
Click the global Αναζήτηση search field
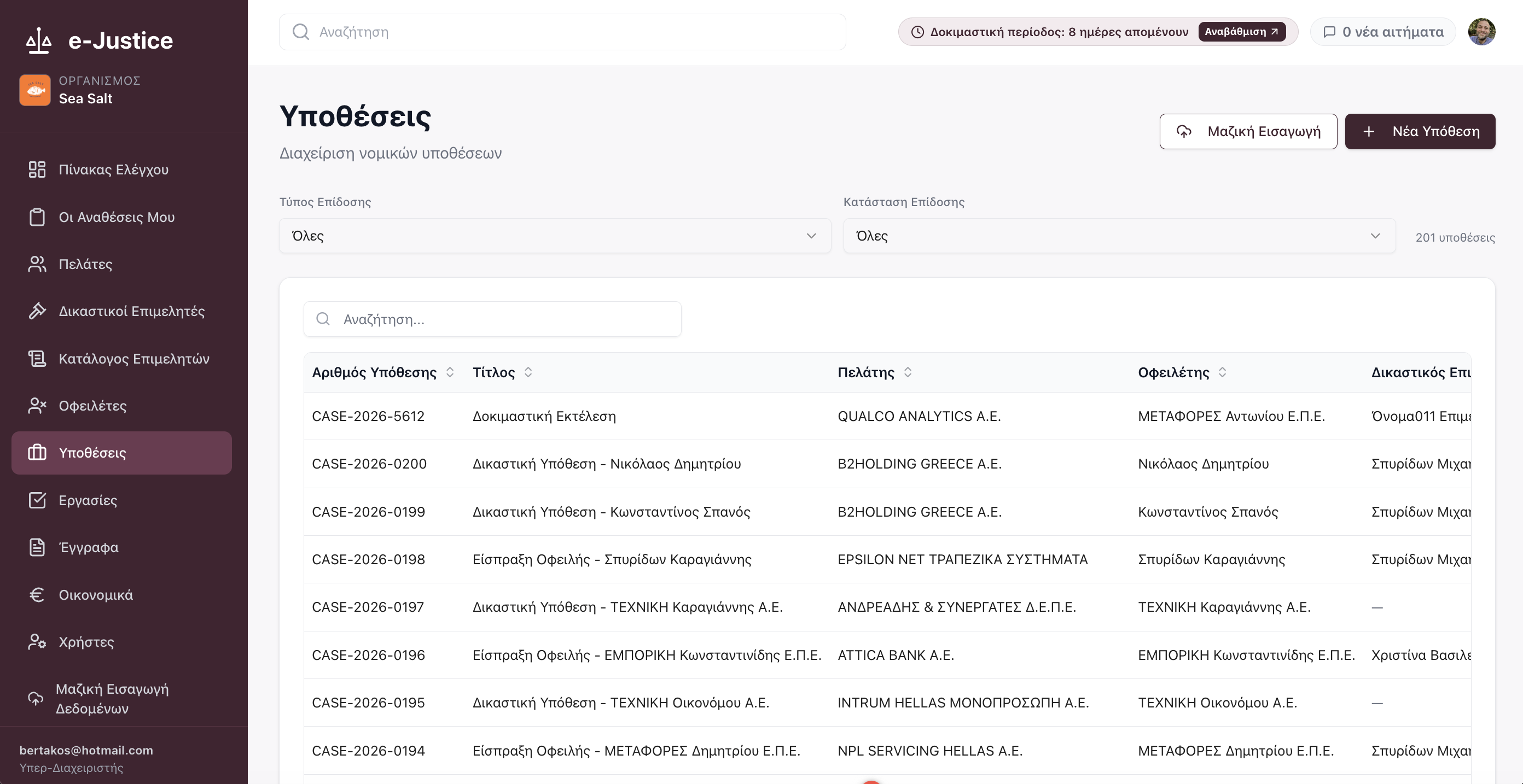tap(562, 32)
